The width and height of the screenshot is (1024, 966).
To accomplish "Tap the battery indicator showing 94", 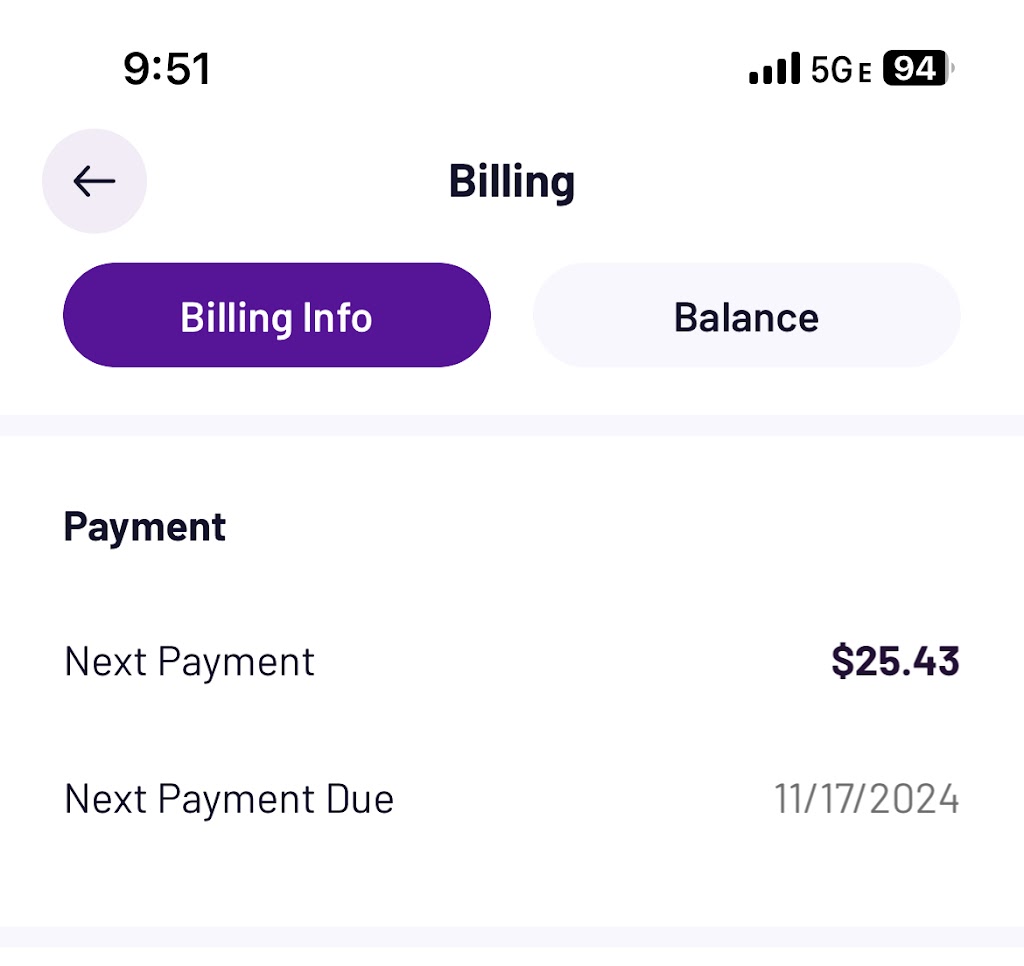I will (x=914, y=69).
